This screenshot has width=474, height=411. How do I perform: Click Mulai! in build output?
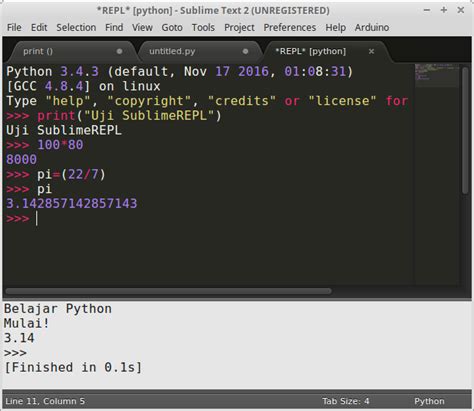[26, 323]
